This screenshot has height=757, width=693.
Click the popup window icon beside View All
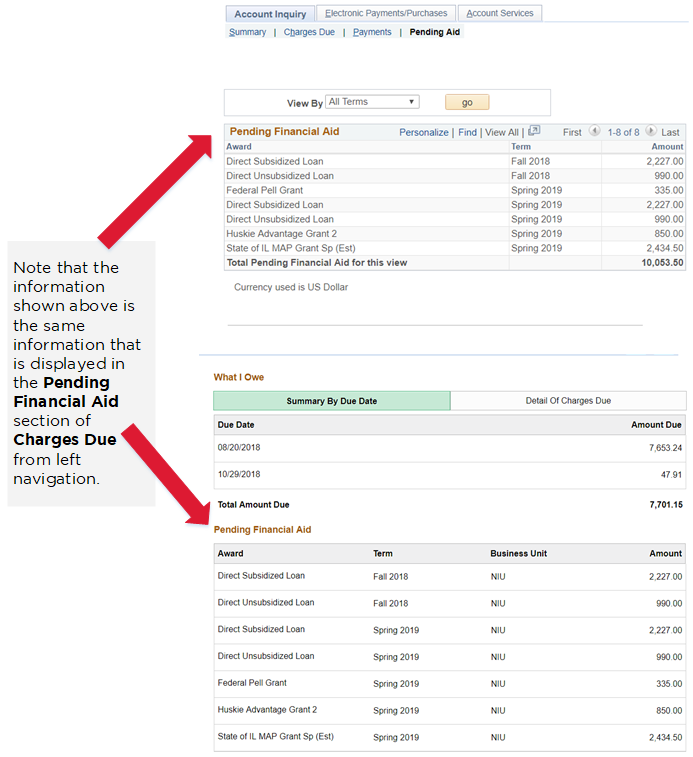[x=534, y=131]
